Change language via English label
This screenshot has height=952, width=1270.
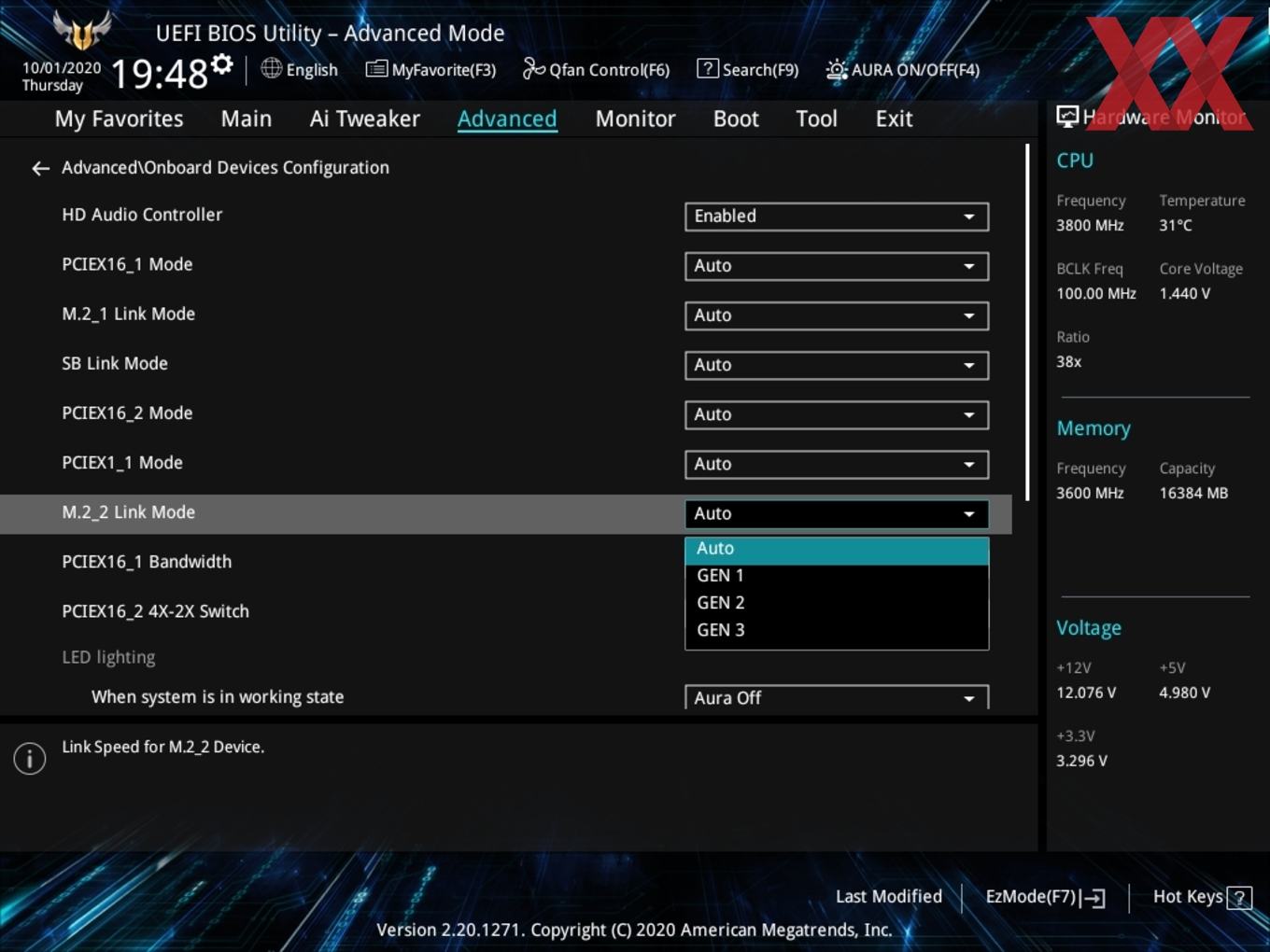click(312, 70)
